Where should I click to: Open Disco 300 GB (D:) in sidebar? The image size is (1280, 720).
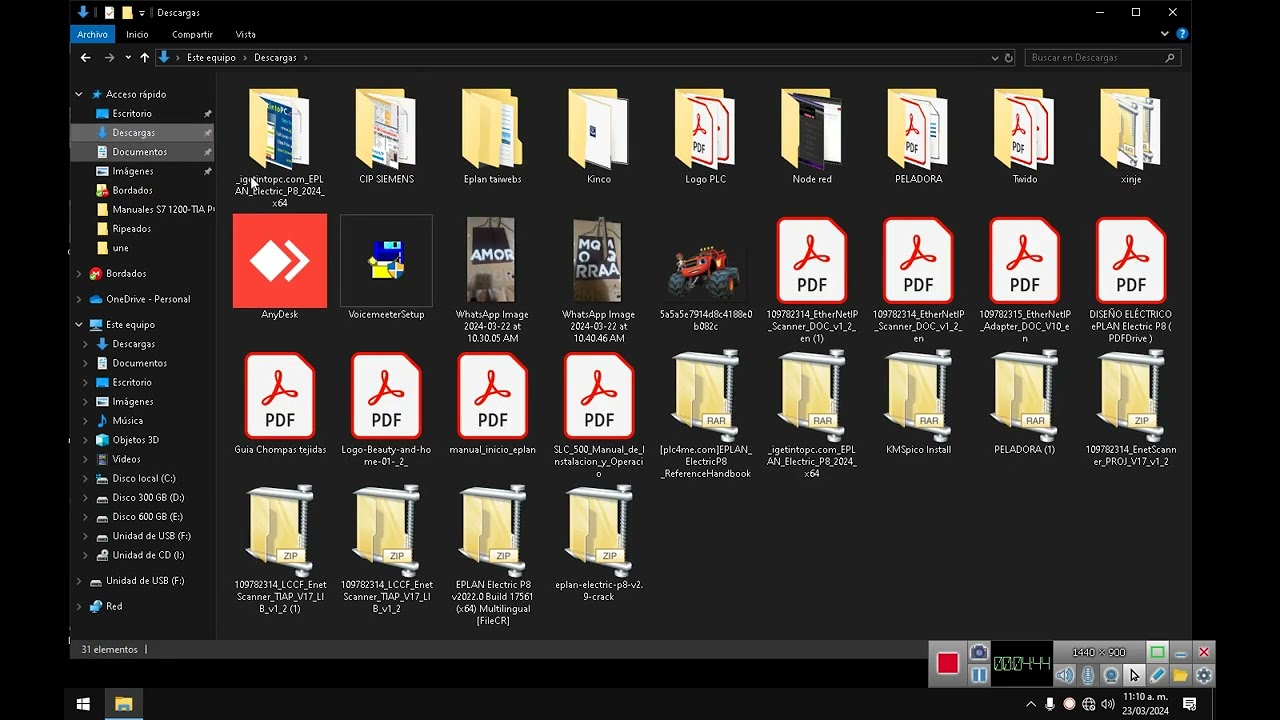point(148,498)
